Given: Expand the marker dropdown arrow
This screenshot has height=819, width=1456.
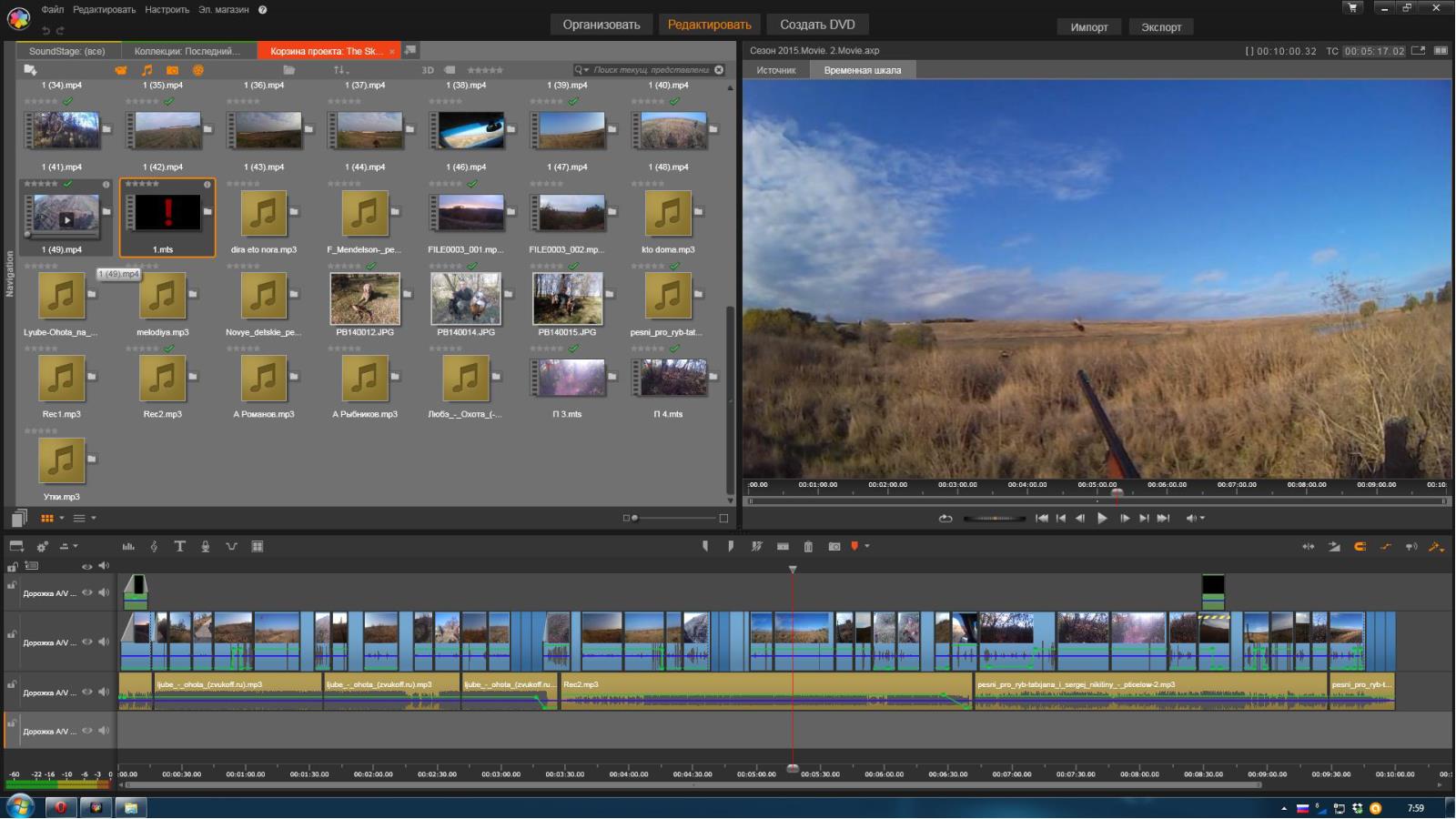Looking at the screenshot, I should [867, 546].
